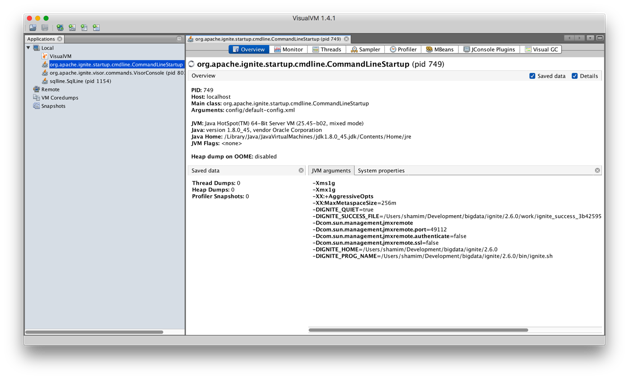Click the Snapshots icon in tree
The height and width of the screenshot is (377, 627).
pyautogui.click(x=36, y=106)
